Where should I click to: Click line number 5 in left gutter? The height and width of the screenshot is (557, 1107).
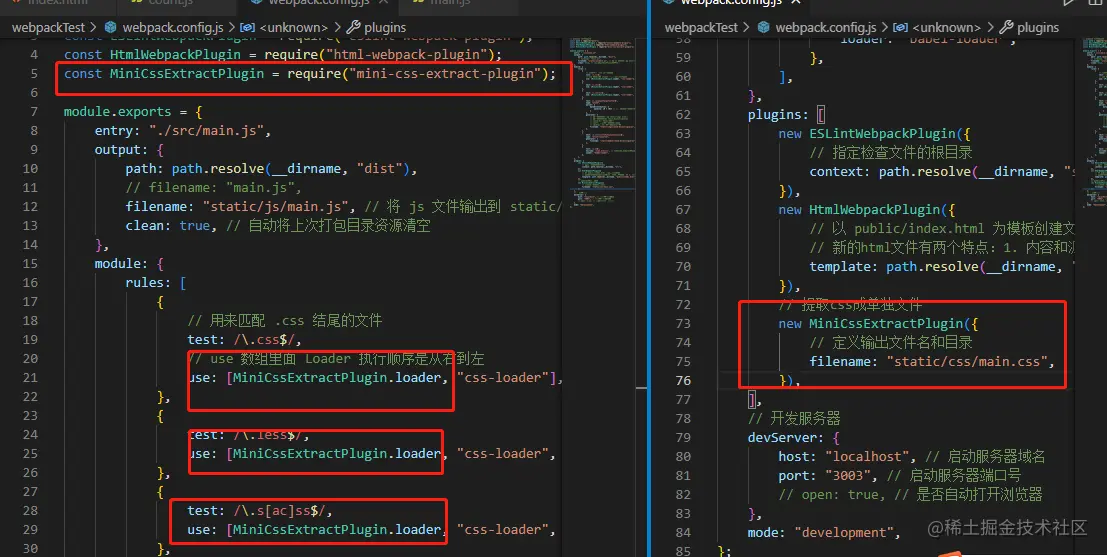point(34,73)
